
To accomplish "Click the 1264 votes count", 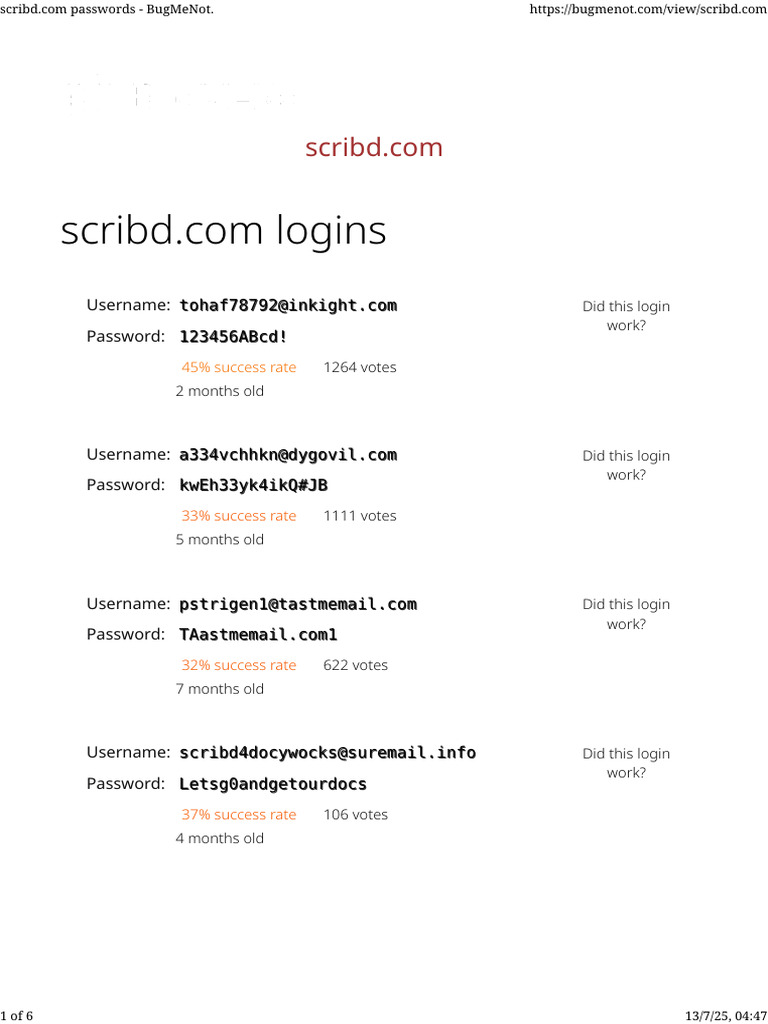I will click(359, 367).
